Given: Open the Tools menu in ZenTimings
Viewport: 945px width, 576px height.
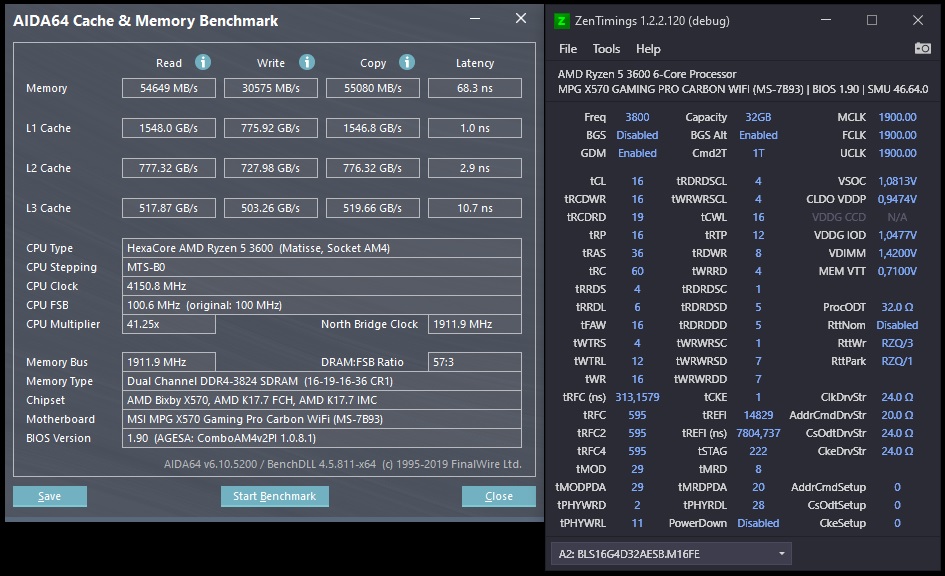Looking at the screenshot, I should pyautogui.click(x=606, y=49).
